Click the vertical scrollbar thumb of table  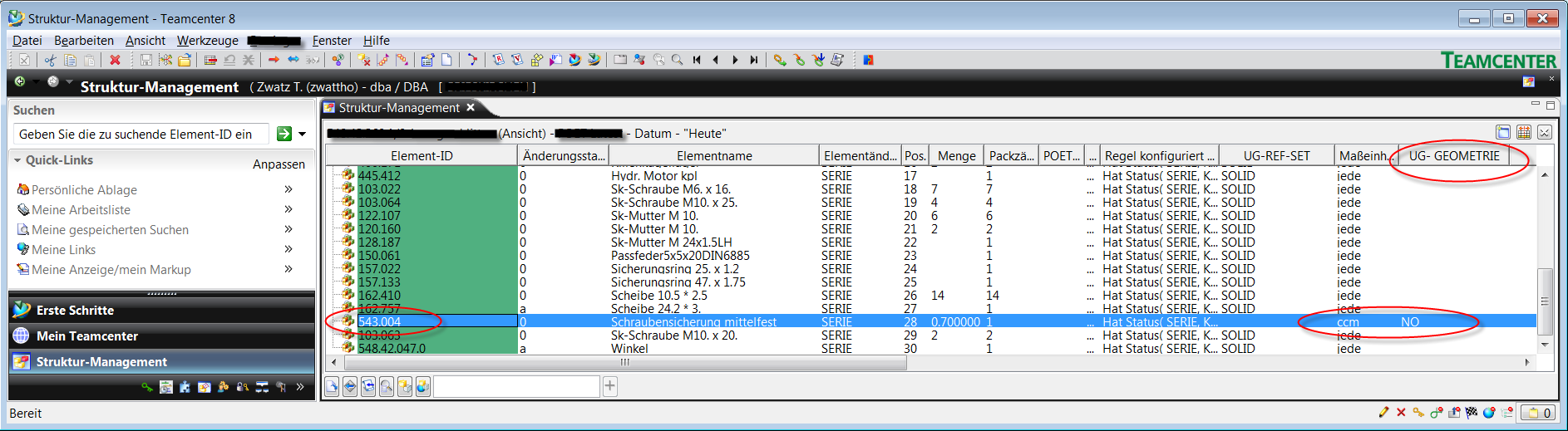[x=1545, y=301]
